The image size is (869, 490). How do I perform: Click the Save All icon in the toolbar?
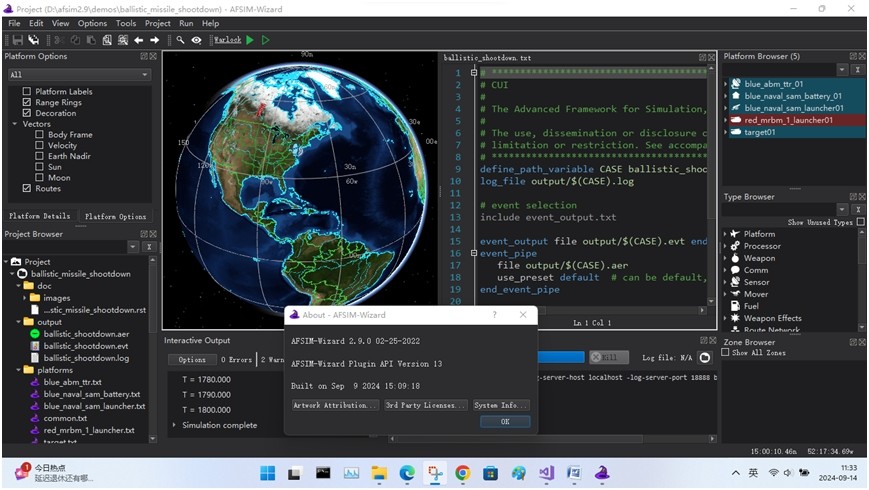tap(33, 40)
